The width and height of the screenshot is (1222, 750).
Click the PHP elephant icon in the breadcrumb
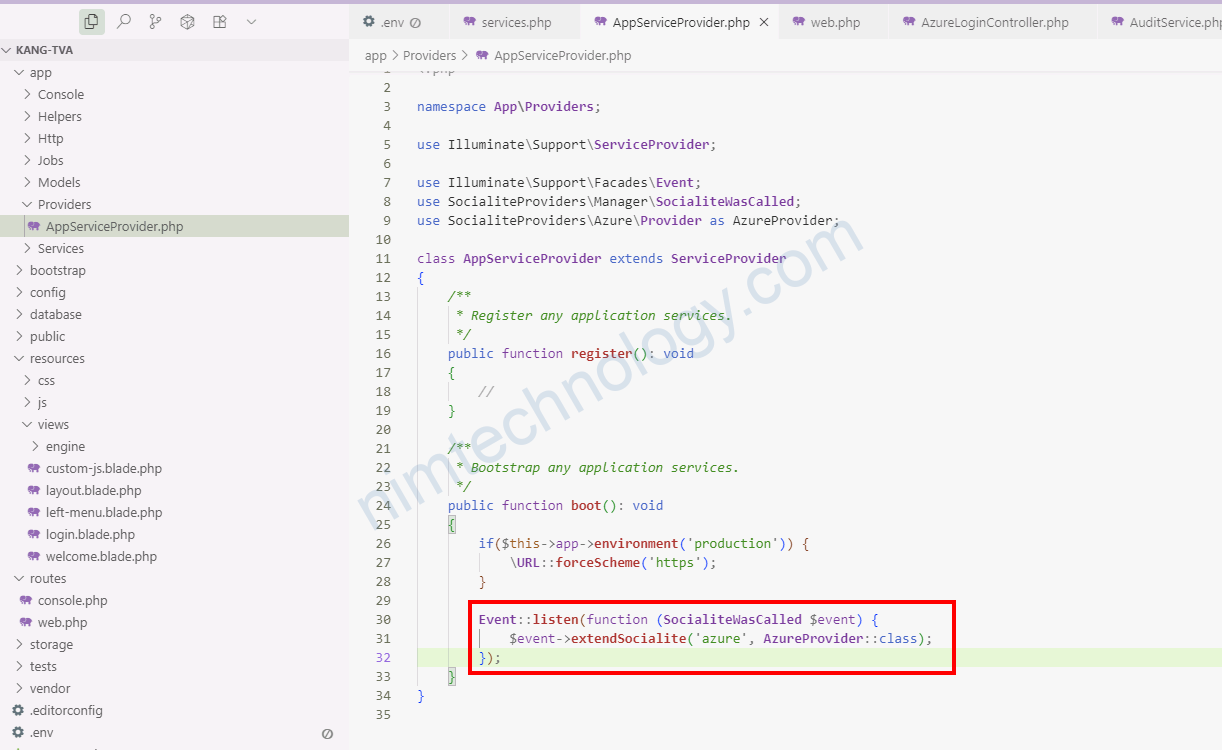(482, 56)
